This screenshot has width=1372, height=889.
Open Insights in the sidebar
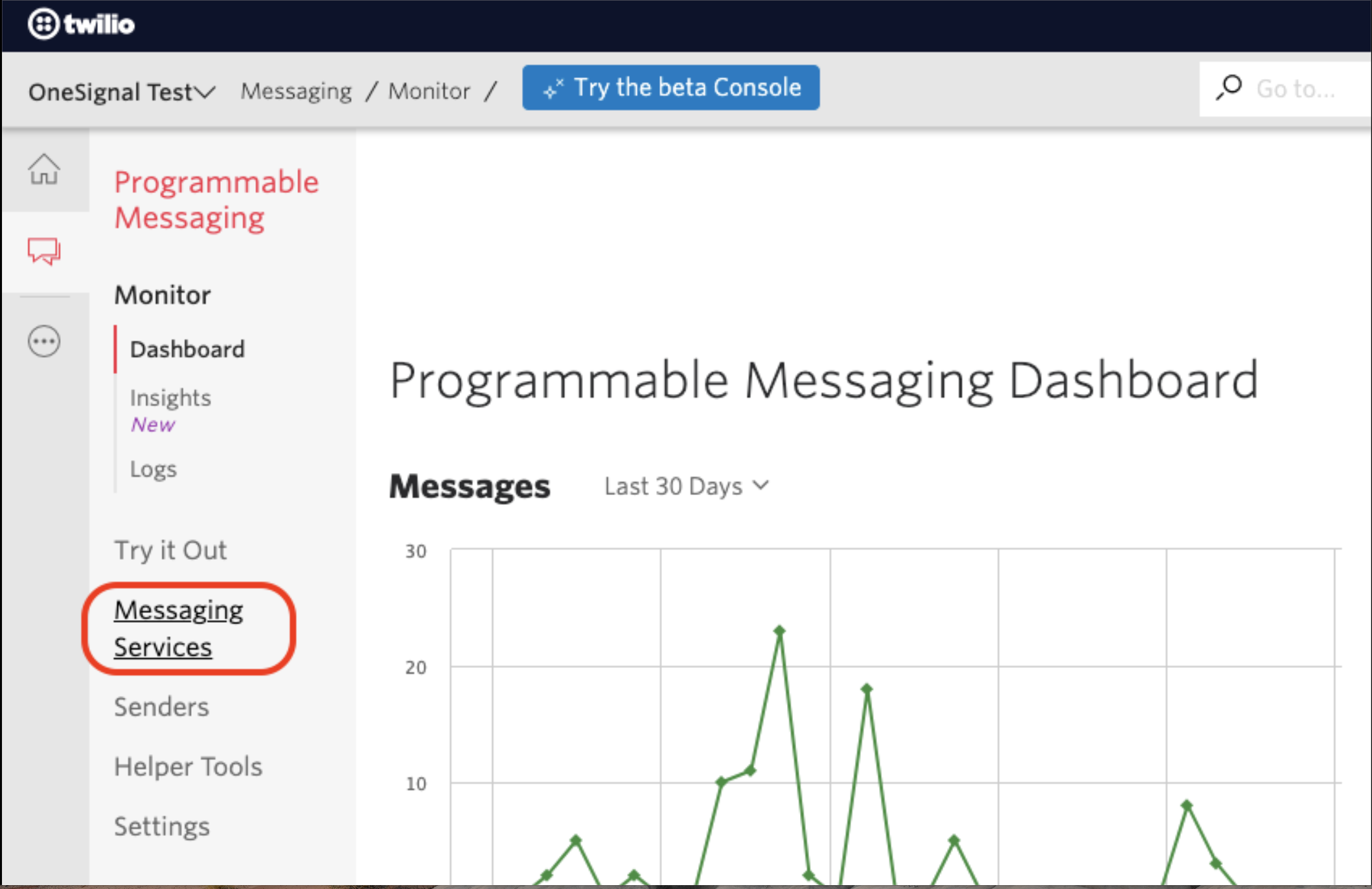coord(170,397)
